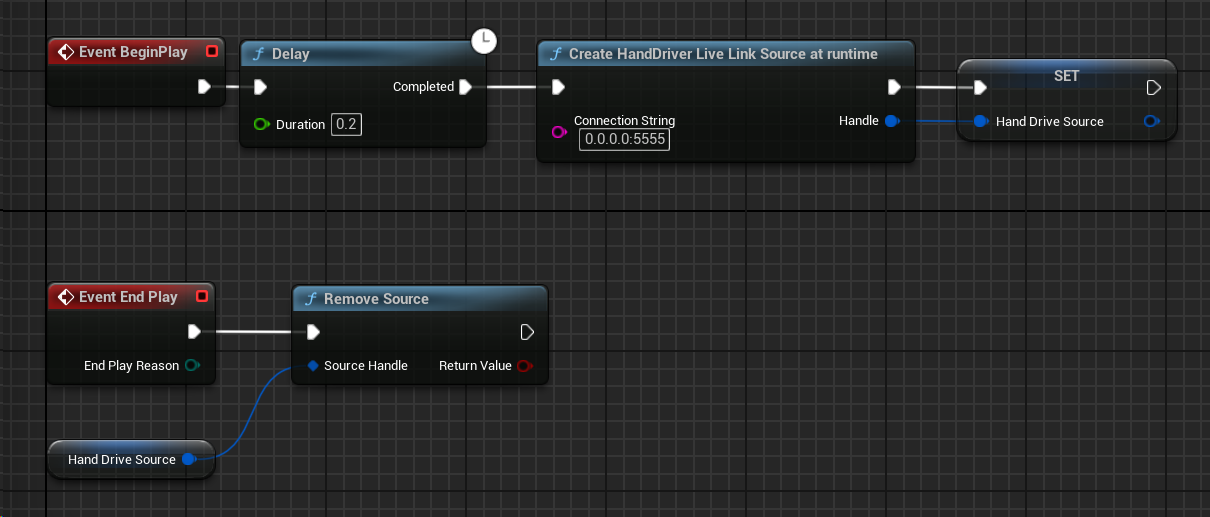Viewport: 1210px width, 517px height.
Task: Select the Remove Source node title
Action: point(376,299)
